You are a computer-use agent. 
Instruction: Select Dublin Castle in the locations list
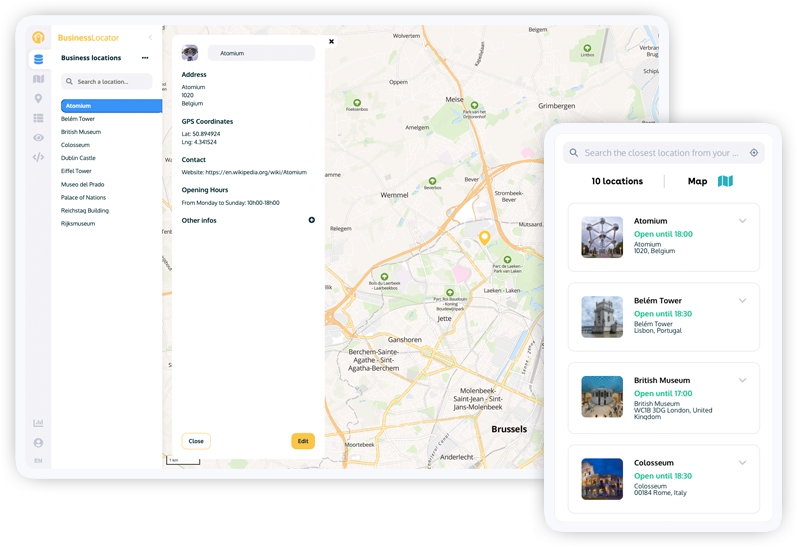coord(78,158)
